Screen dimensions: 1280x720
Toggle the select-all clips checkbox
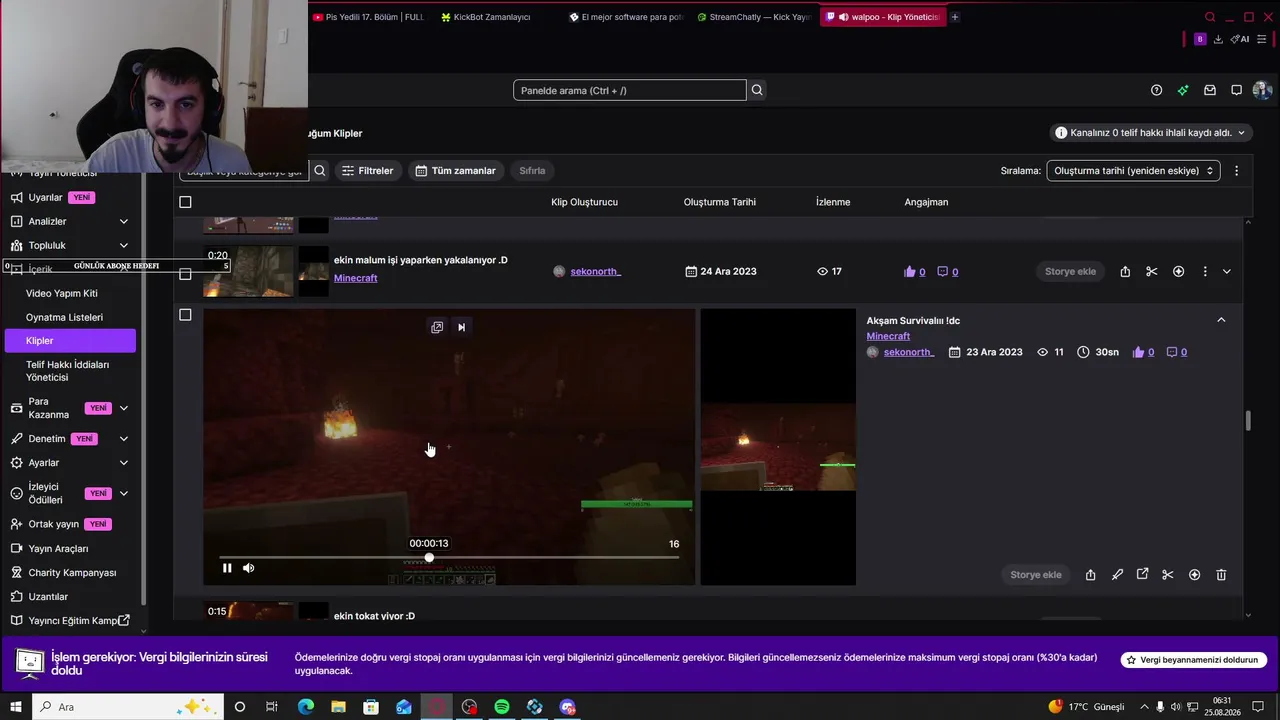tap(185, 202)
